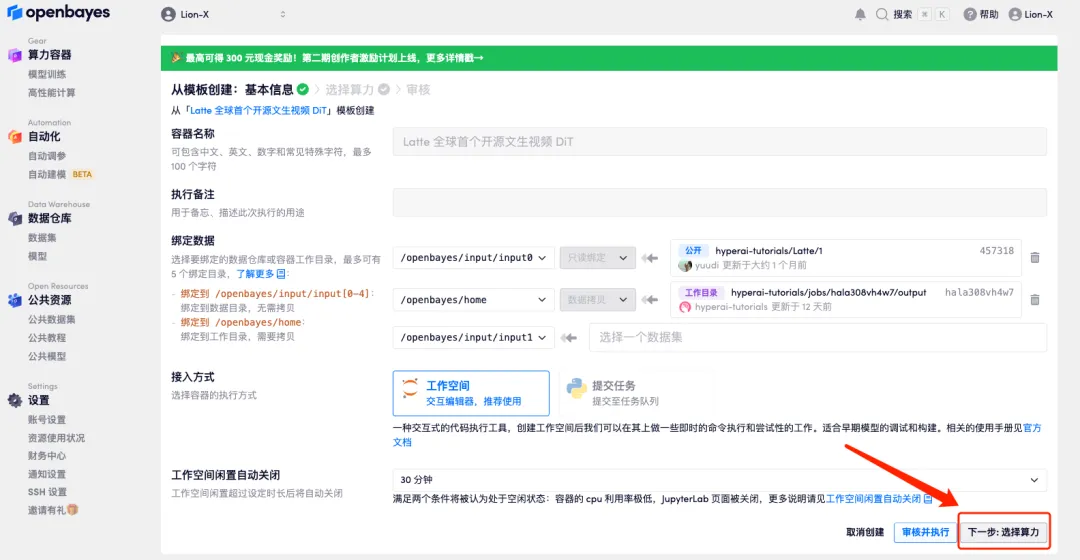The height and width of the screenshot is (560, 1080).
Task: Open the Lion-X workspace switcher
Action: [224, 14]
